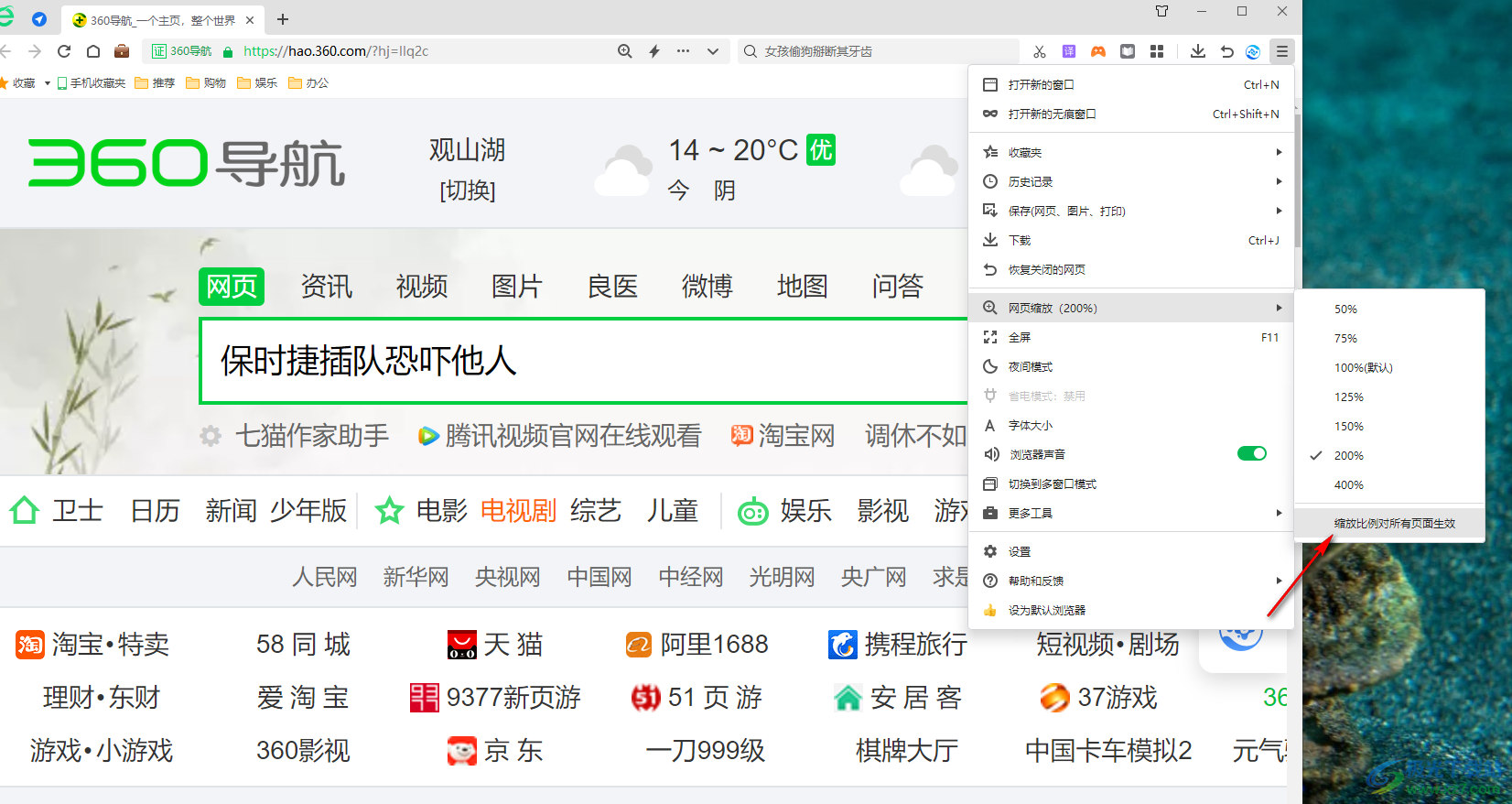1512x804 pixels.
Task: Open the 收藏 bookmarks dropdown arrow
Action: point(48,83)
